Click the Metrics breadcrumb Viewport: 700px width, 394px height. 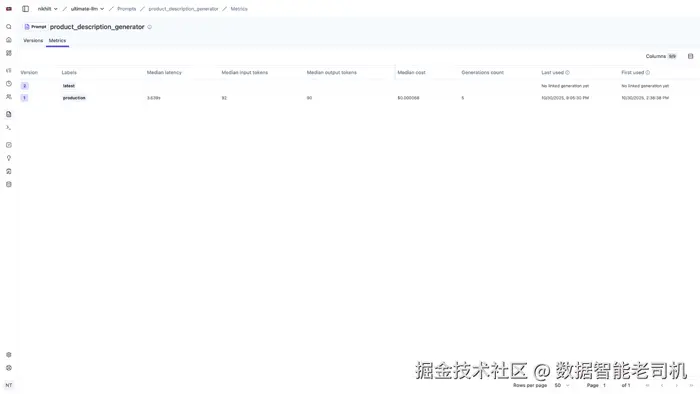(239, 9)
